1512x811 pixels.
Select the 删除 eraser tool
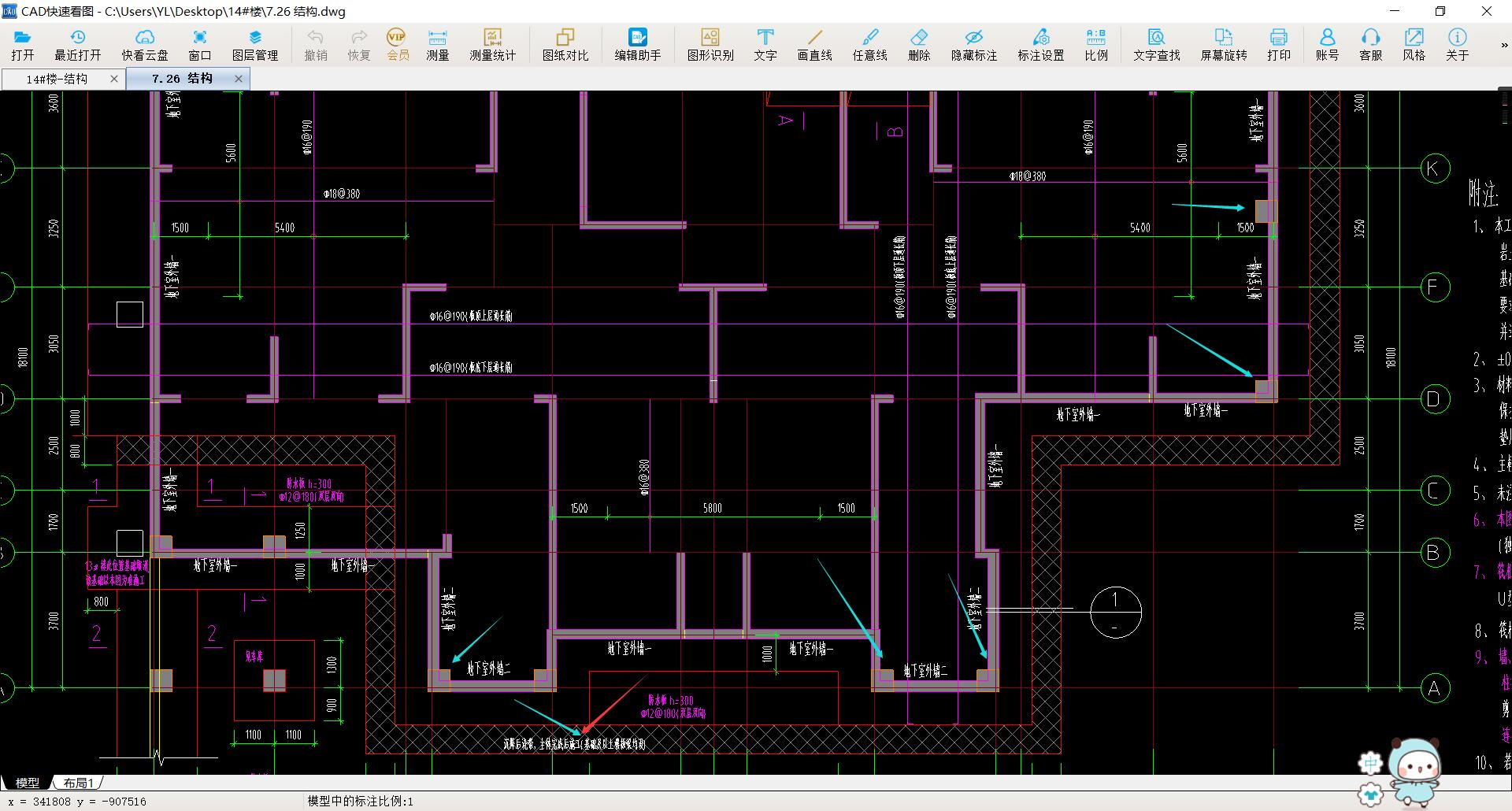click(x=918, y=44)
